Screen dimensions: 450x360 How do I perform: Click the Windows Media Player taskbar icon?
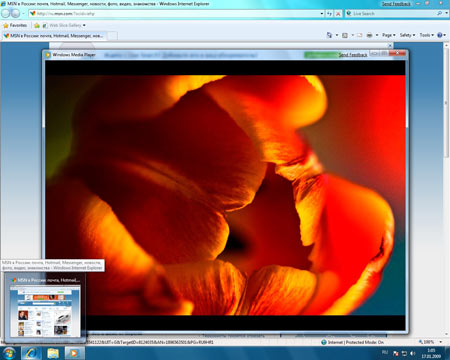click(74, 353)
